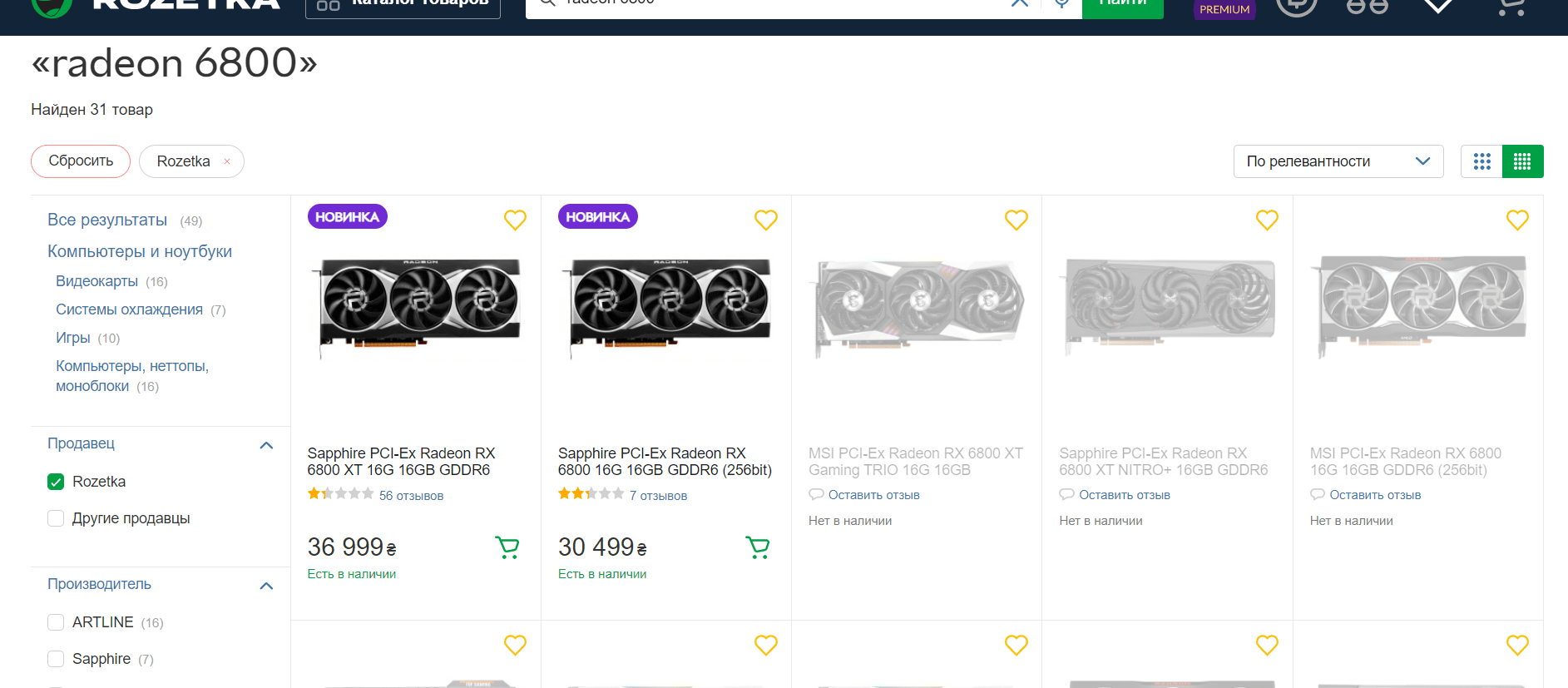Open Все результаты category link
1568x688 pixels.
(x=107, y=220)
